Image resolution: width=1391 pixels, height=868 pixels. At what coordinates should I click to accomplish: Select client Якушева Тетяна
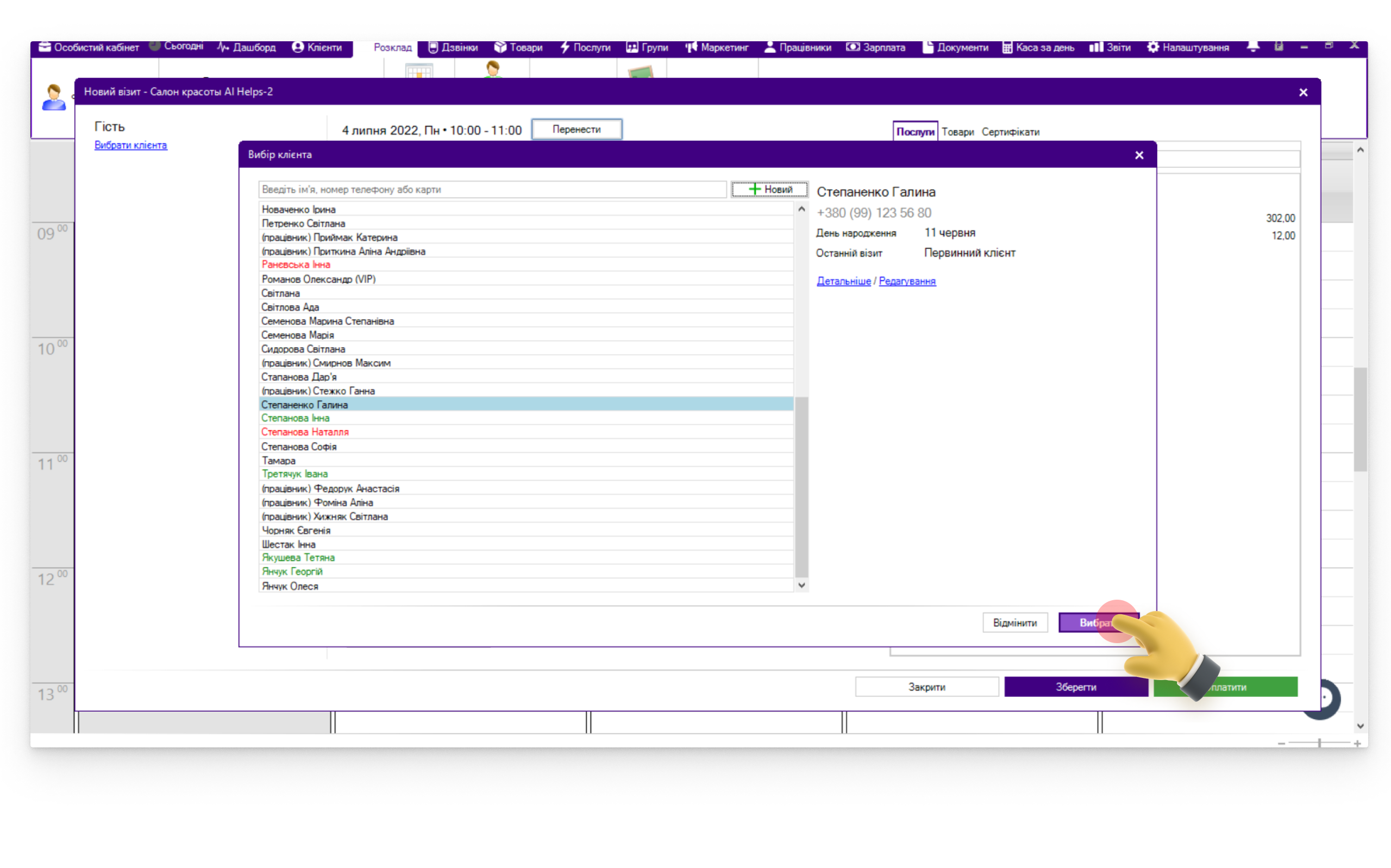[526, 557]
